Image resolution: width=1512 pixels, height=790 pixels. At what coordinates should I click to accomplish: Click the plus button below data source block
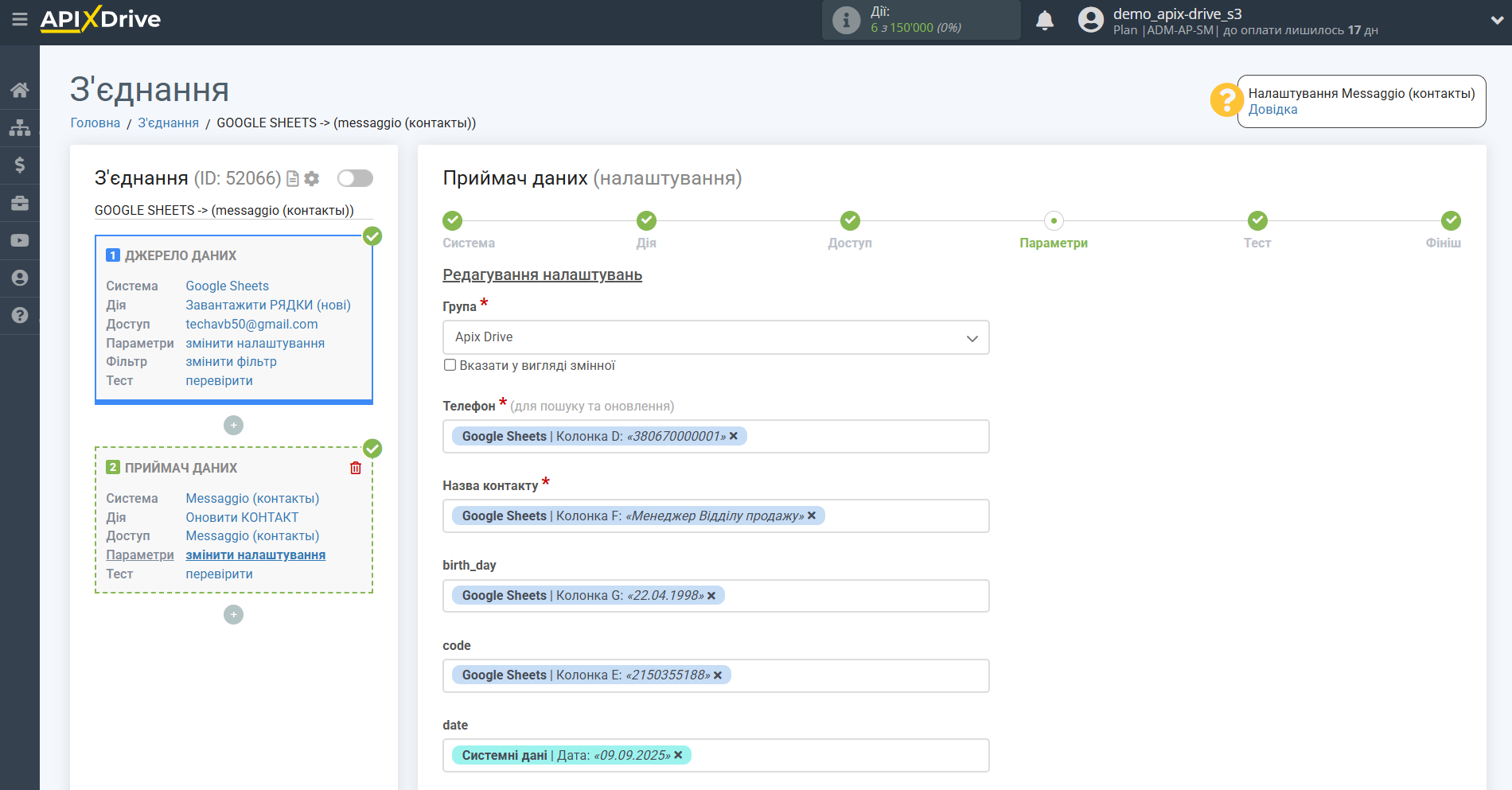(x=233, y=426)
